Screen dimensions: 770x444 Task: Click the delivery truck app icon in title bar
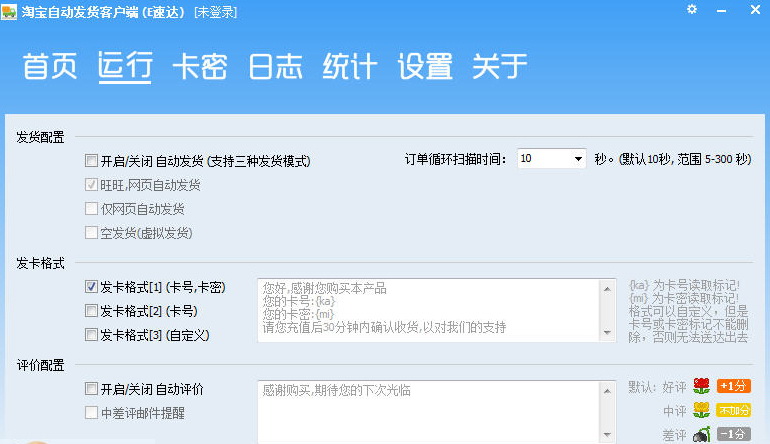tap(9, 11)
